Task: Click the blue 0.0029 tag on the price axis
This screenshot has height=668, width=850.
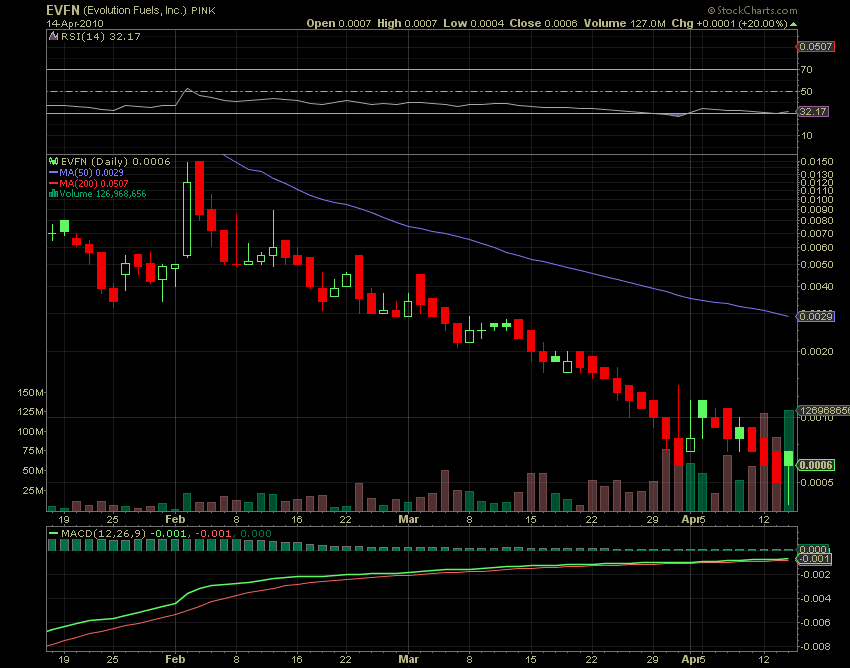Action: point(816,316)
